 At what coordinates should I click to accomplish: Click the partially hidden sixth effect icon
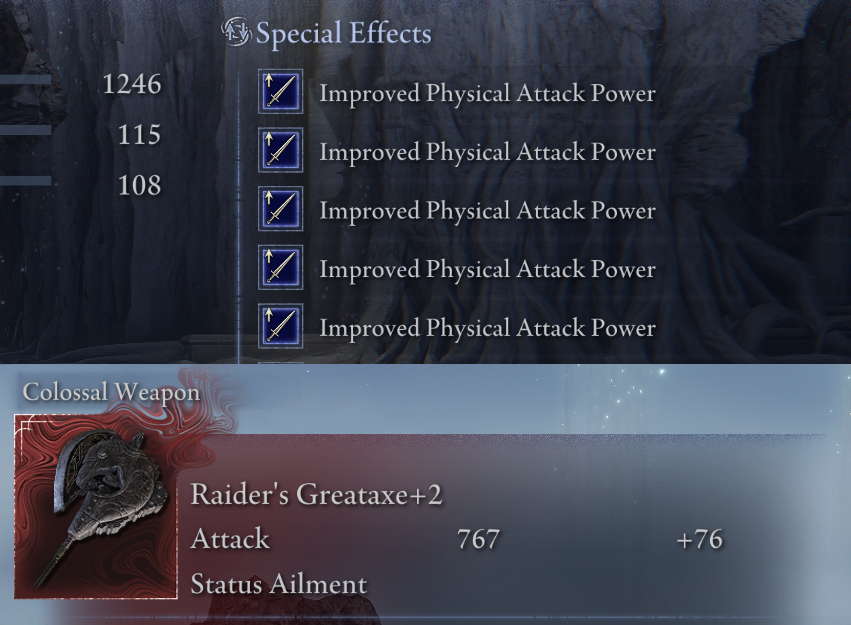point(280,362)
